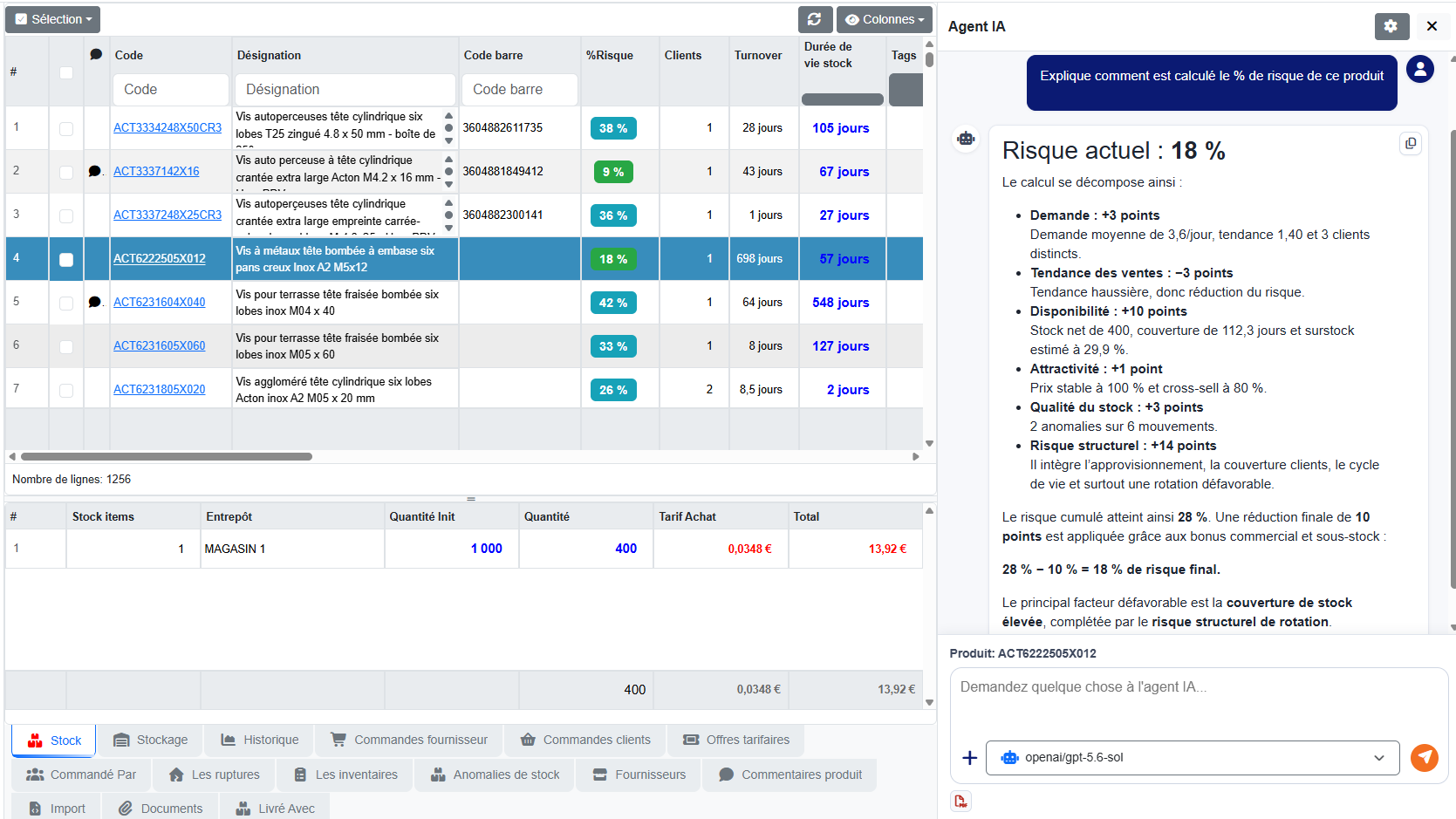Open the Livré Avec tab
The width and height of the screenshot is (1456, 819).
point(275,809)
